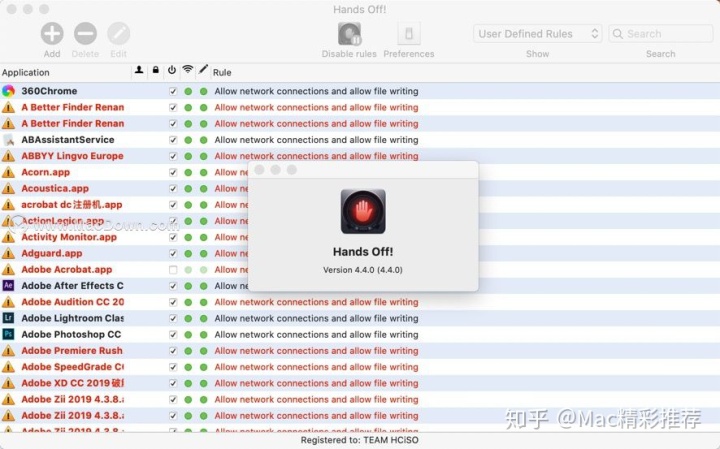The width and height of the screenshot is (720, 449).
Task: Select the Acoustica.app application name
Action: [x=55, y=189]
